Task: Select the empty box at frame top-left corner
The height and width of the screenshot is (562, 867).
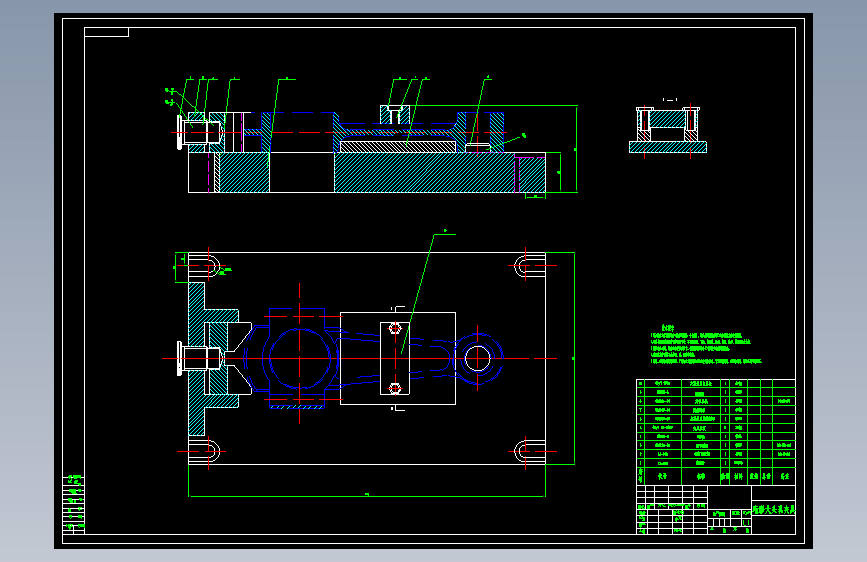Action: (107, 32)
